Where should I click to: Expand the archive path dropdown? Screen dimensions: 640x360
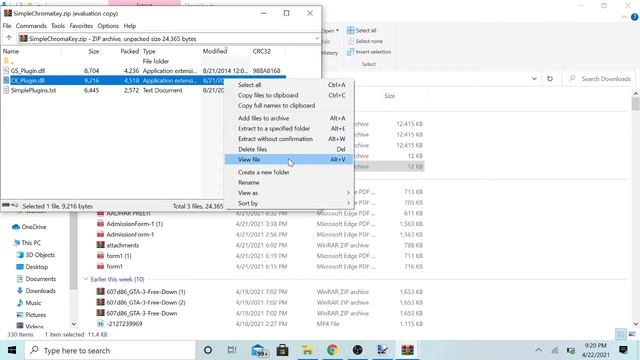pos(317,38)
